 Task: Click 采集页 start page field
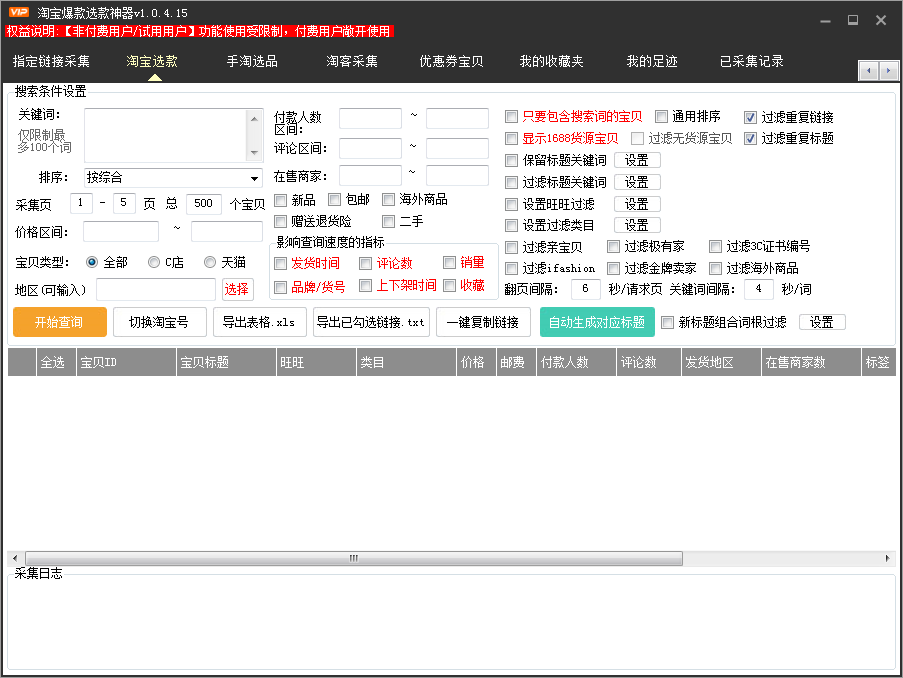coord(81,203)
